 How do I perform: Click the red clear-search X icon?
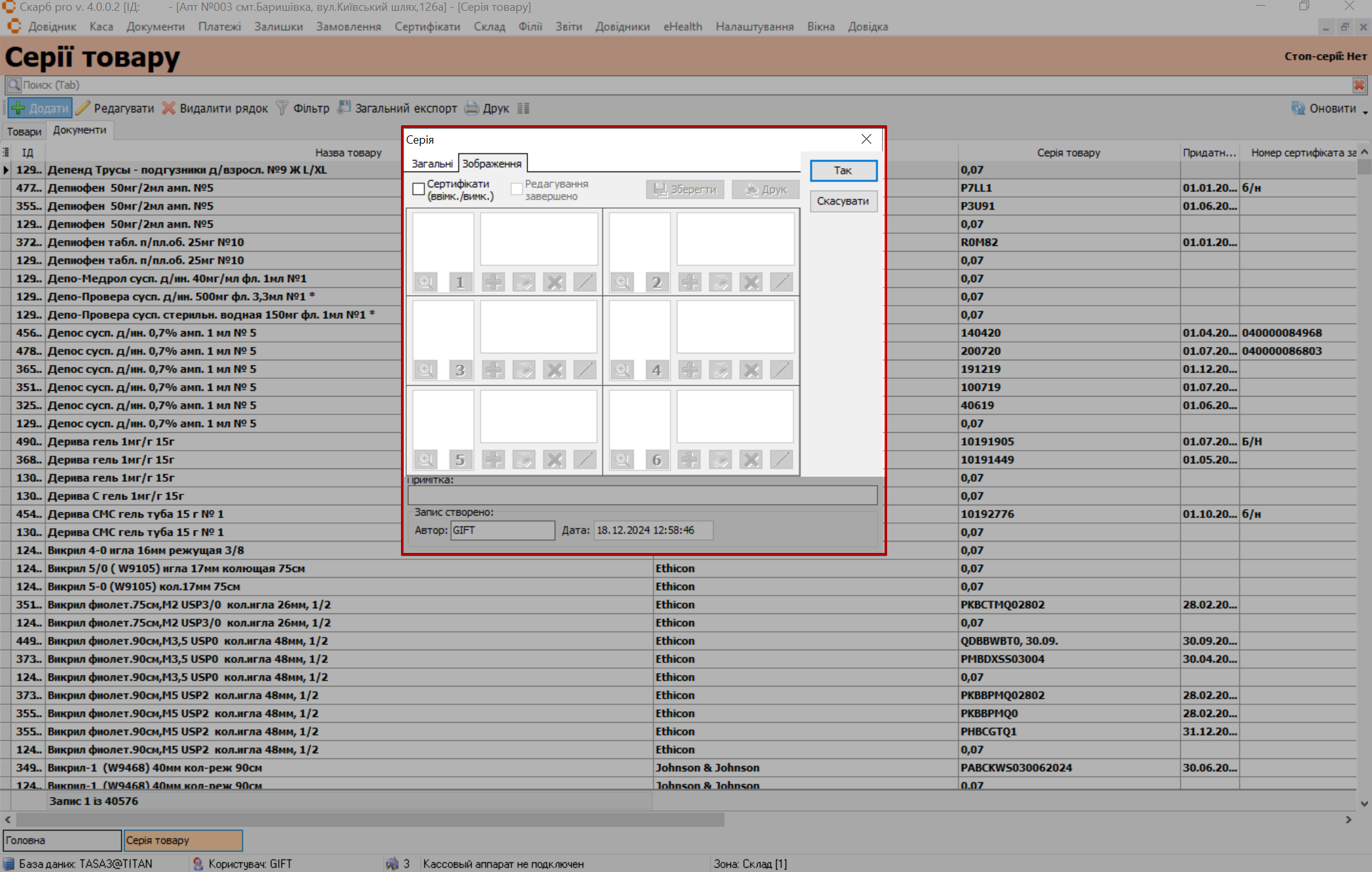click(1359, 85)
